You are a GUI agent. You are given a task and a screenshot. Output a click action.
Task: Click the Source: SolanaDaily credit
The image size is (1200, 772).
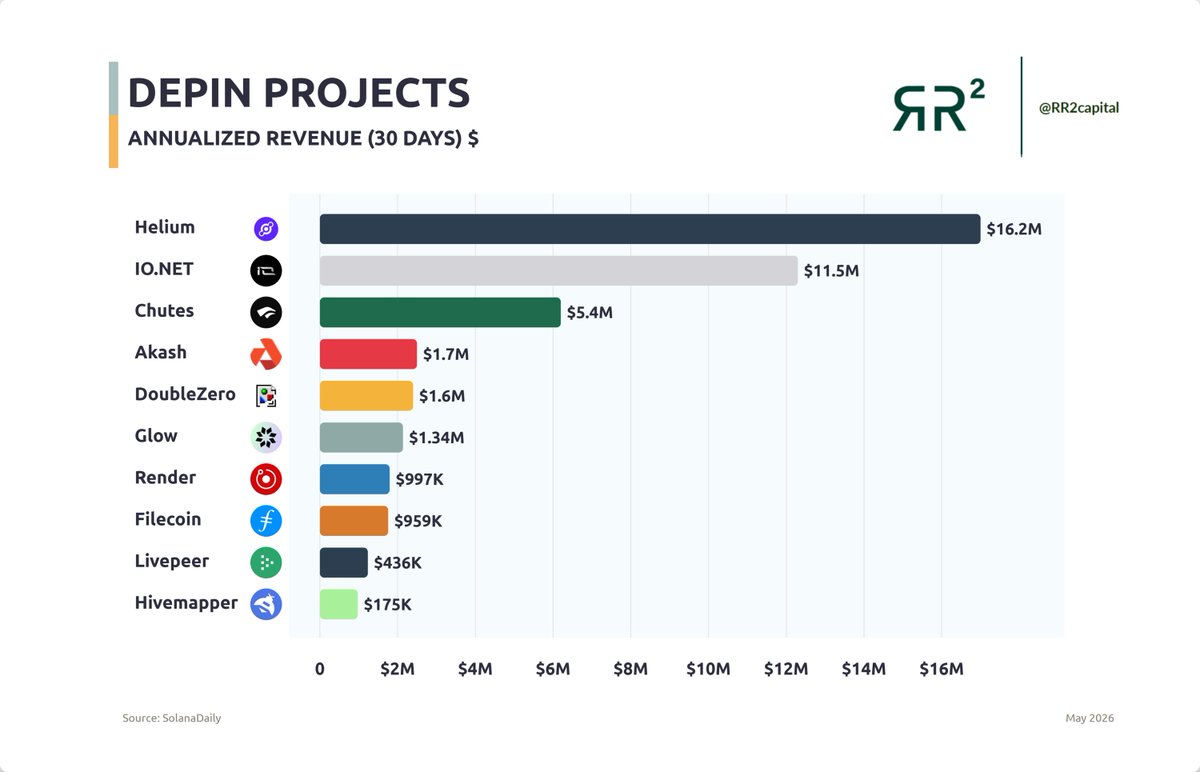pyautogui.click(x=172, y=719)
